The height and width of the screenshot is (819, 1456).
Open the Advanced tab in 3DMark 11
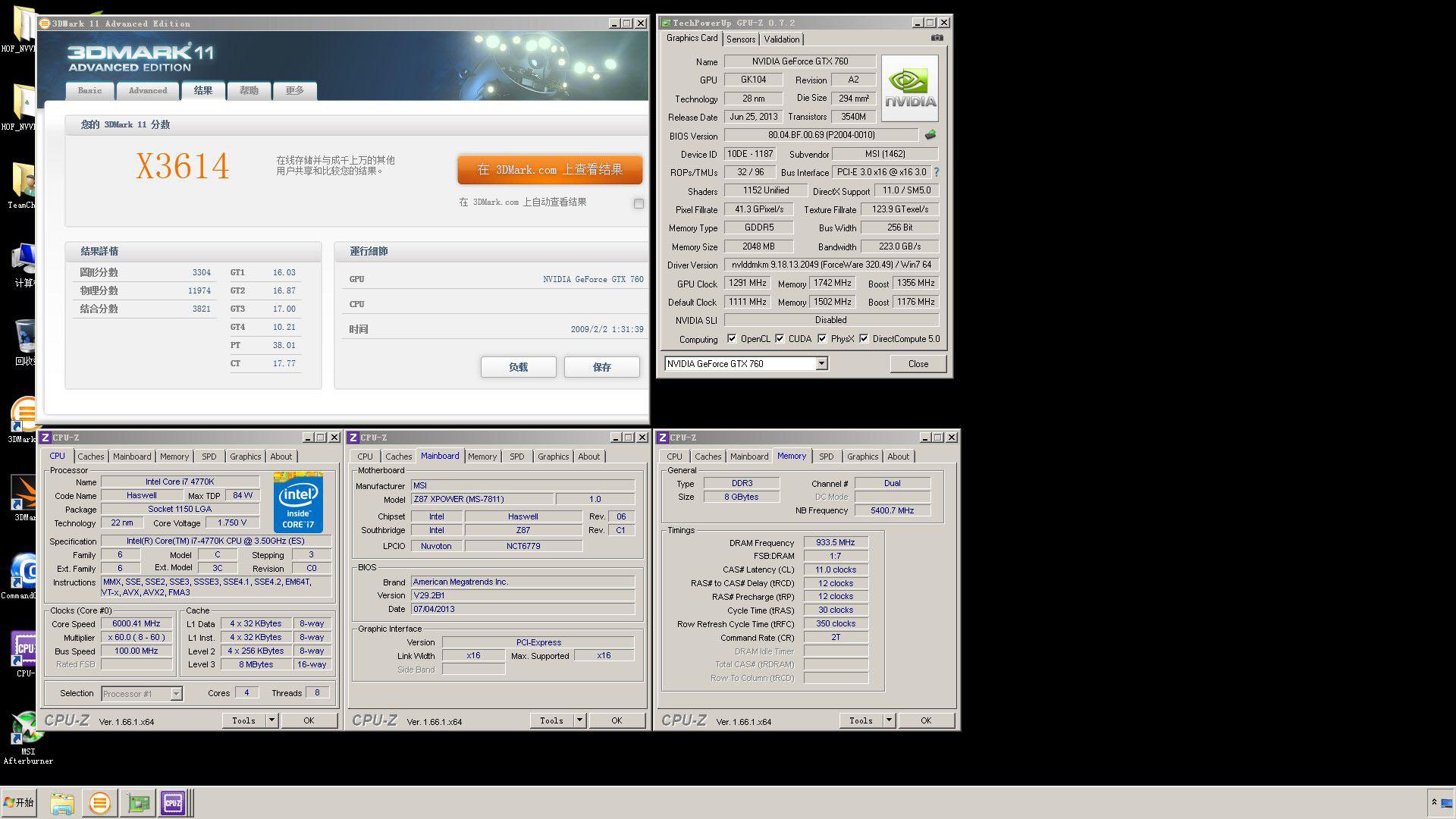[x=148, y=91]
